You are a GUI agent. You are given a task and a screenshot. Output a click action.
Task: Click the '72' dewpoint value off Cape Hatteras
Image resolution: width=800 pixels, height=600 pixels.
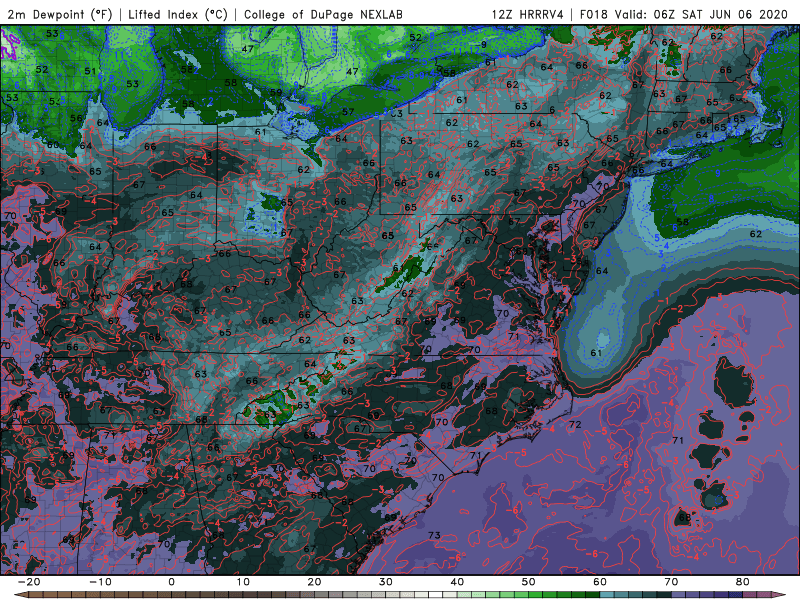click(x=575, y=424)
